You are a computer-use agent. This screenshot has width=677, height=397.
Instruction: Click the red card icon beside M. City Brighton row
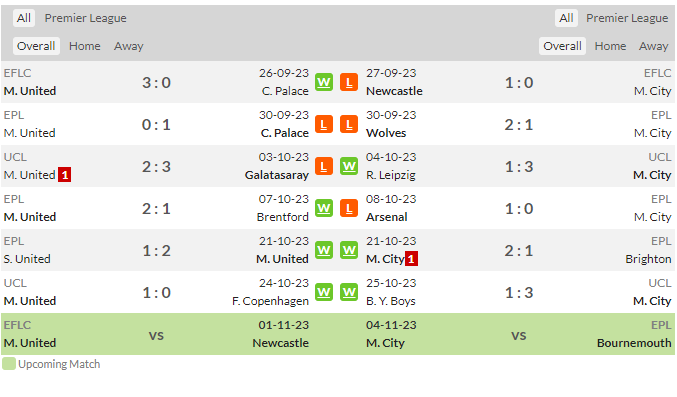[x=411, y=259]
